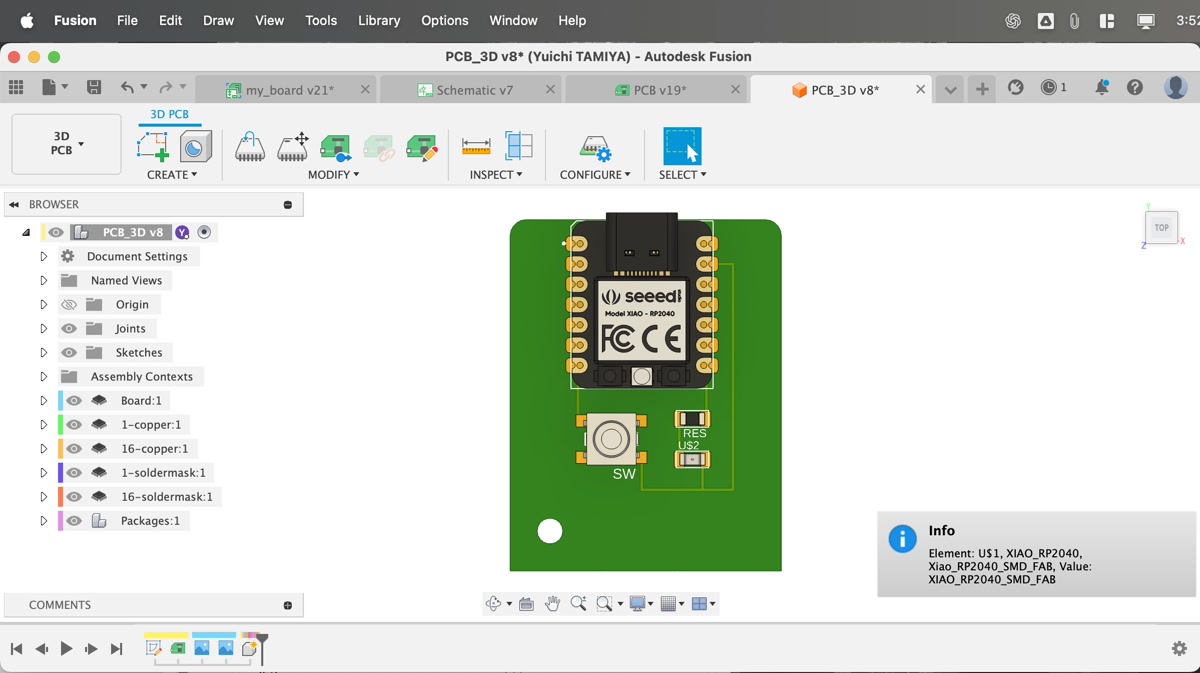Image resolution: width=1200 pixels, height=673 pixels.
Task: Switch to the Schematic v7 tab
Action: [x=474, y=90]
